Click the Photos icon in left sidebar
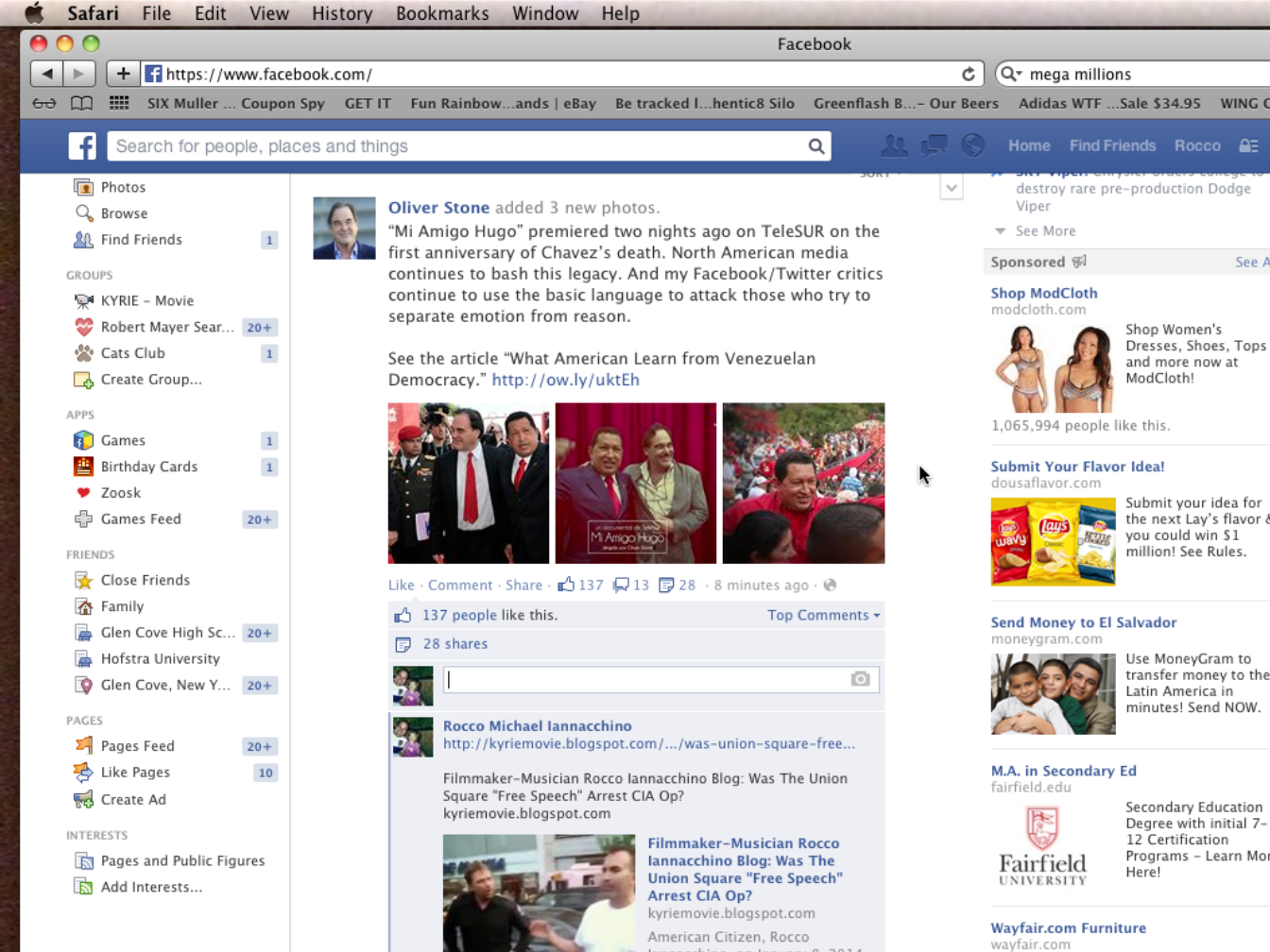Image resolution: width=1270 pixels, height=952 pixels. [x=84, y=187]
